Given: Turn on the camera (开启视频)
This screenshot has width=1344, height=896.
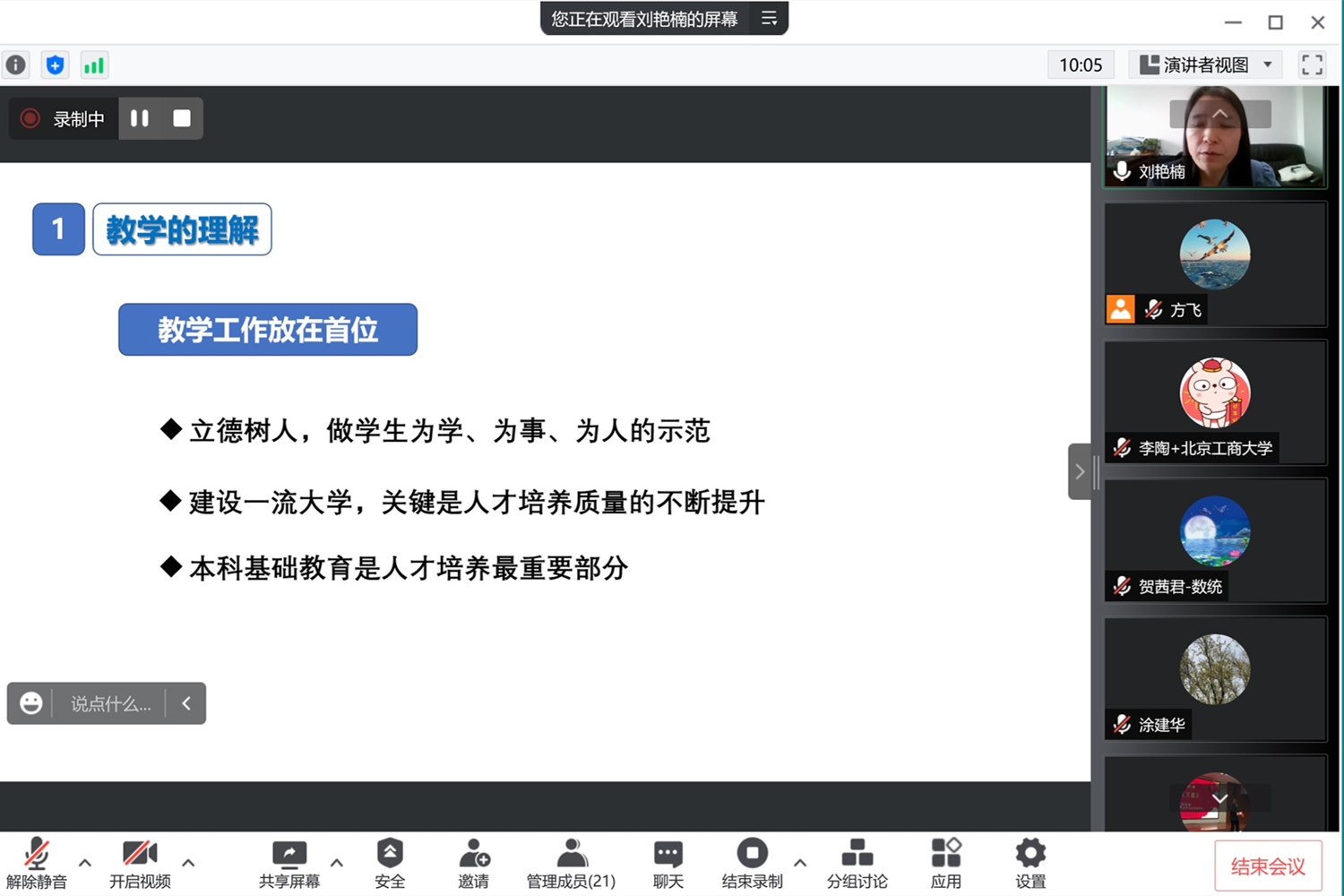Looking at the screenshot, I should point(140,864).
